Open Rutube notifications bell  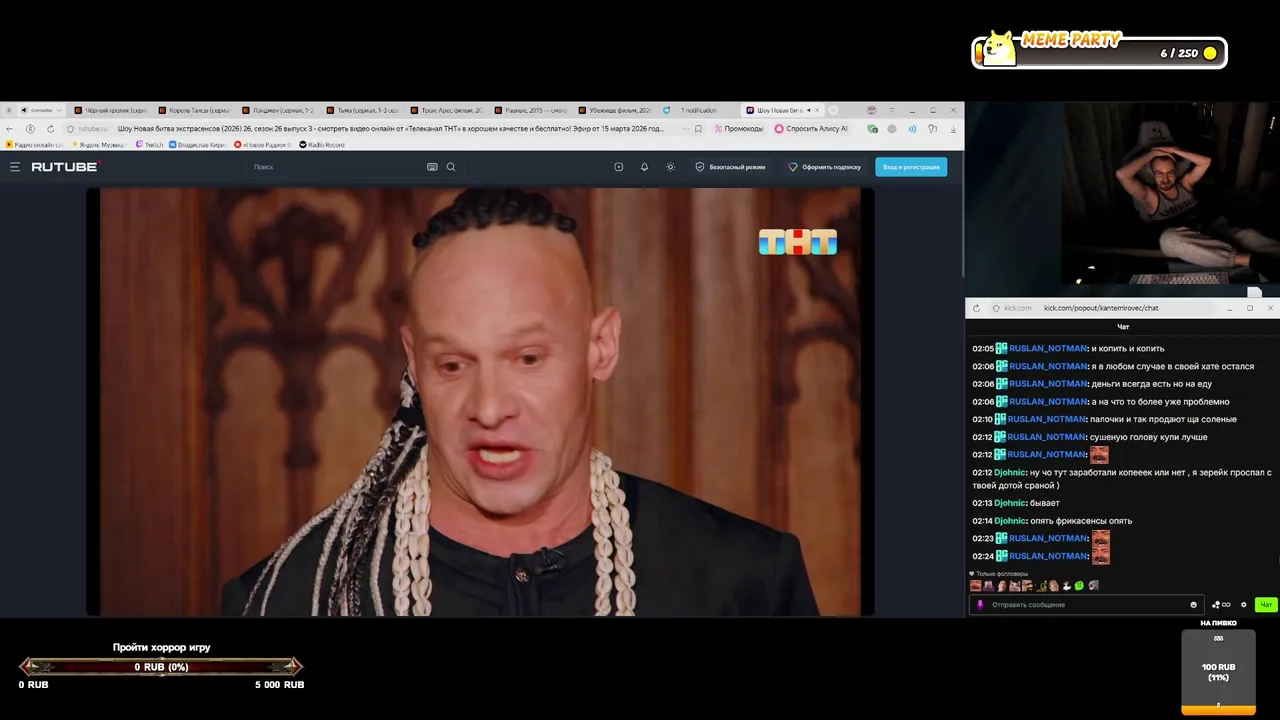[644, 167]
